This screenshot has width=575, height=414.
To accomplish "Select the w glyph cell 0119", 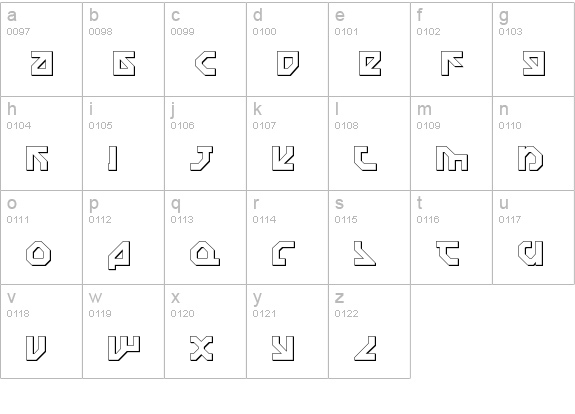I will pos(124,331).
